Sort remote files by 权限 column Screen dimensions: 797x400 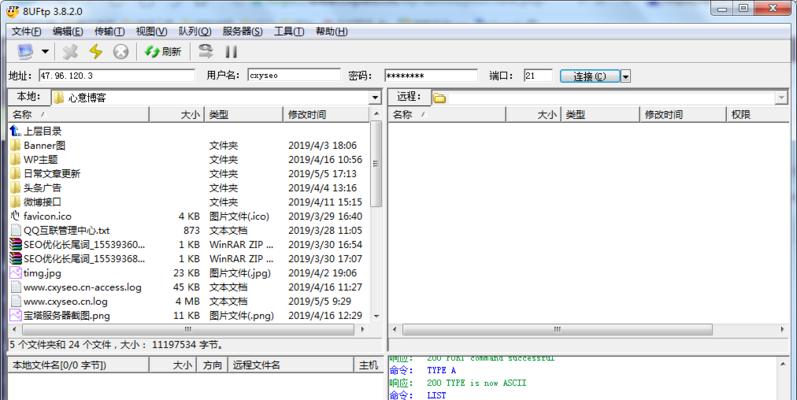(757, 115)
